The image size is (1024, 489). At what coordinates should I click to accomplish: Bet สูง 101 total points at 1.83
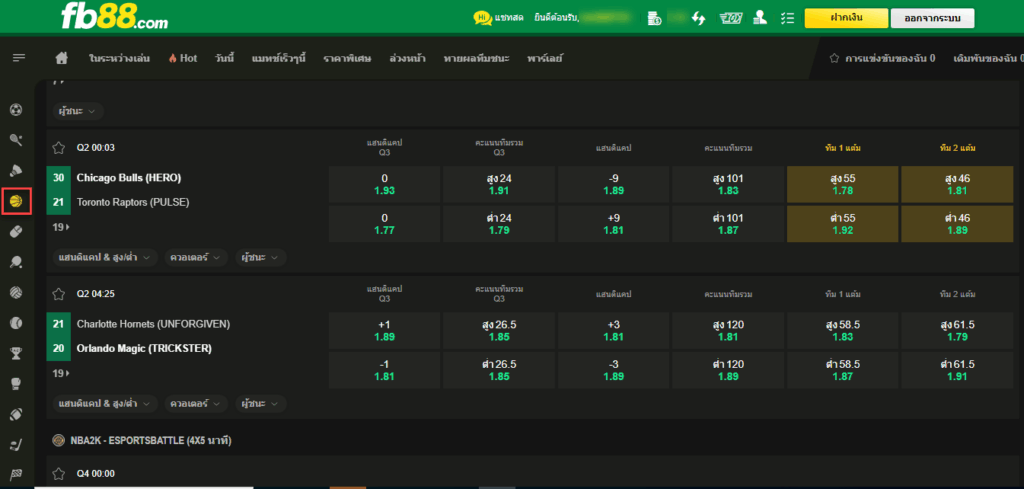pyautogui.click(x=728, y=184)
